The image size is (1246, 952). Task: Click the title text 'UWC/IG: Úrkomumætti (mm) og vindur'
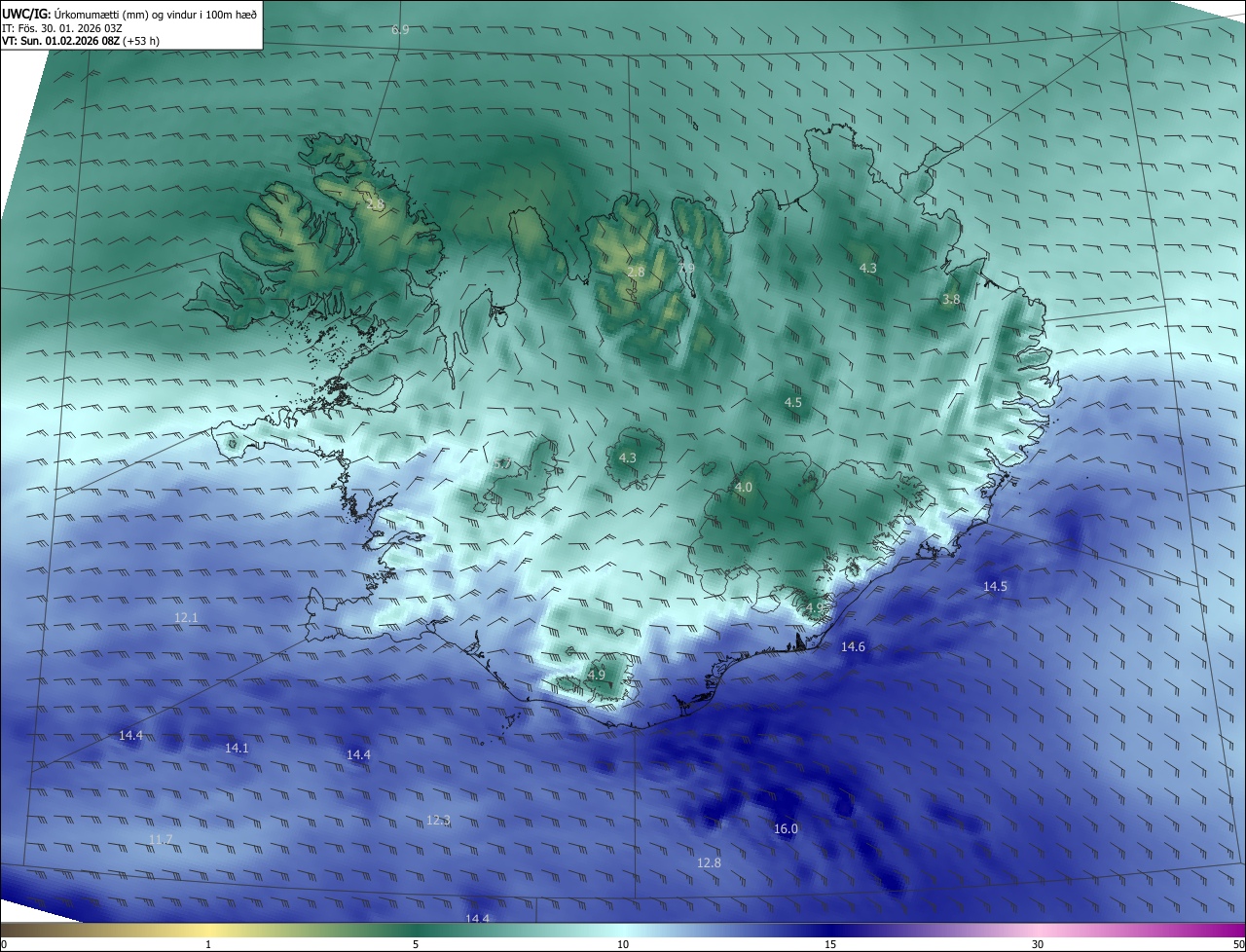[99, 14]
